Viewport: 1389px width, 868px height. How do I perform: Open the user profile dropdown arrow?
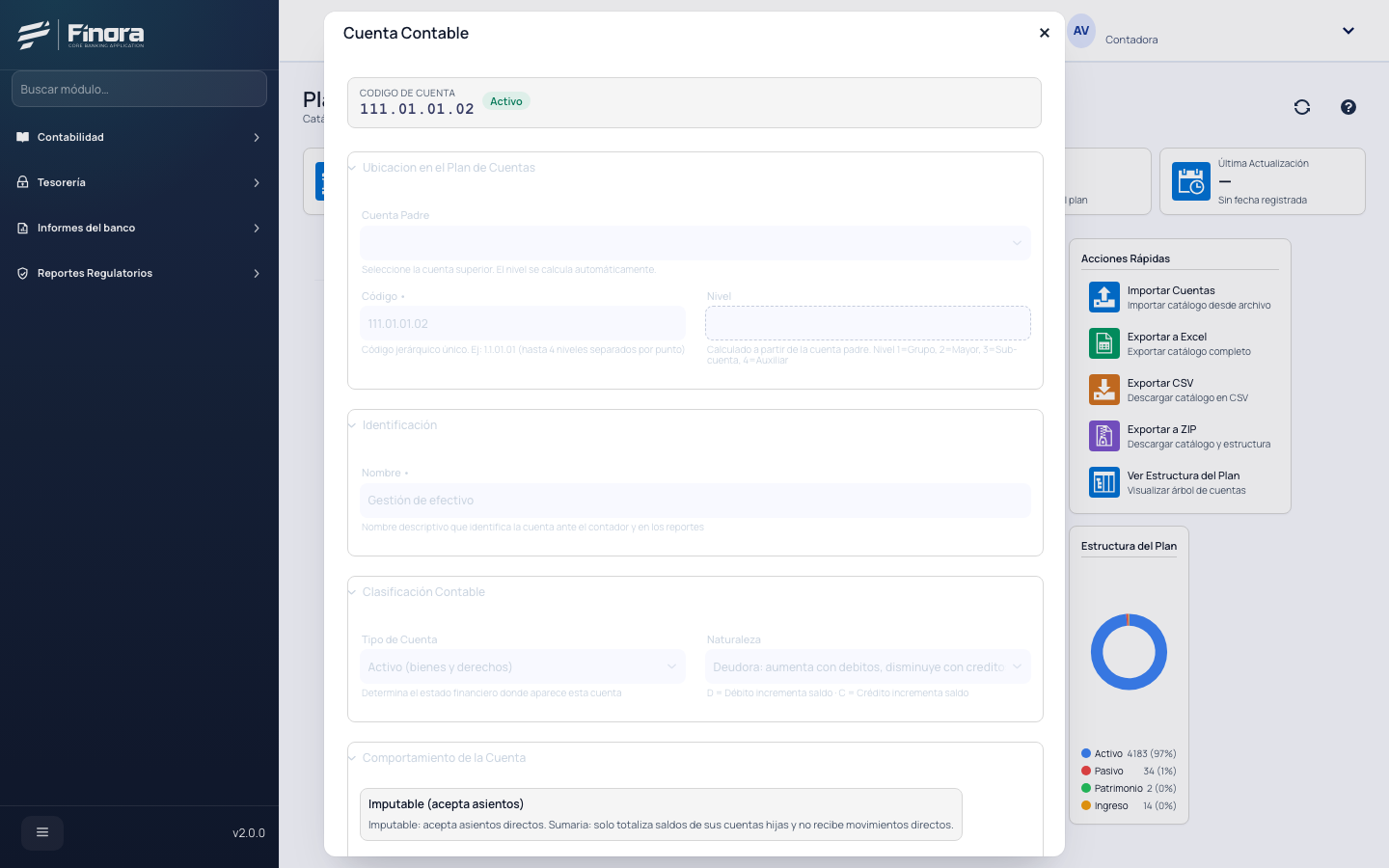coord(1348,31)
